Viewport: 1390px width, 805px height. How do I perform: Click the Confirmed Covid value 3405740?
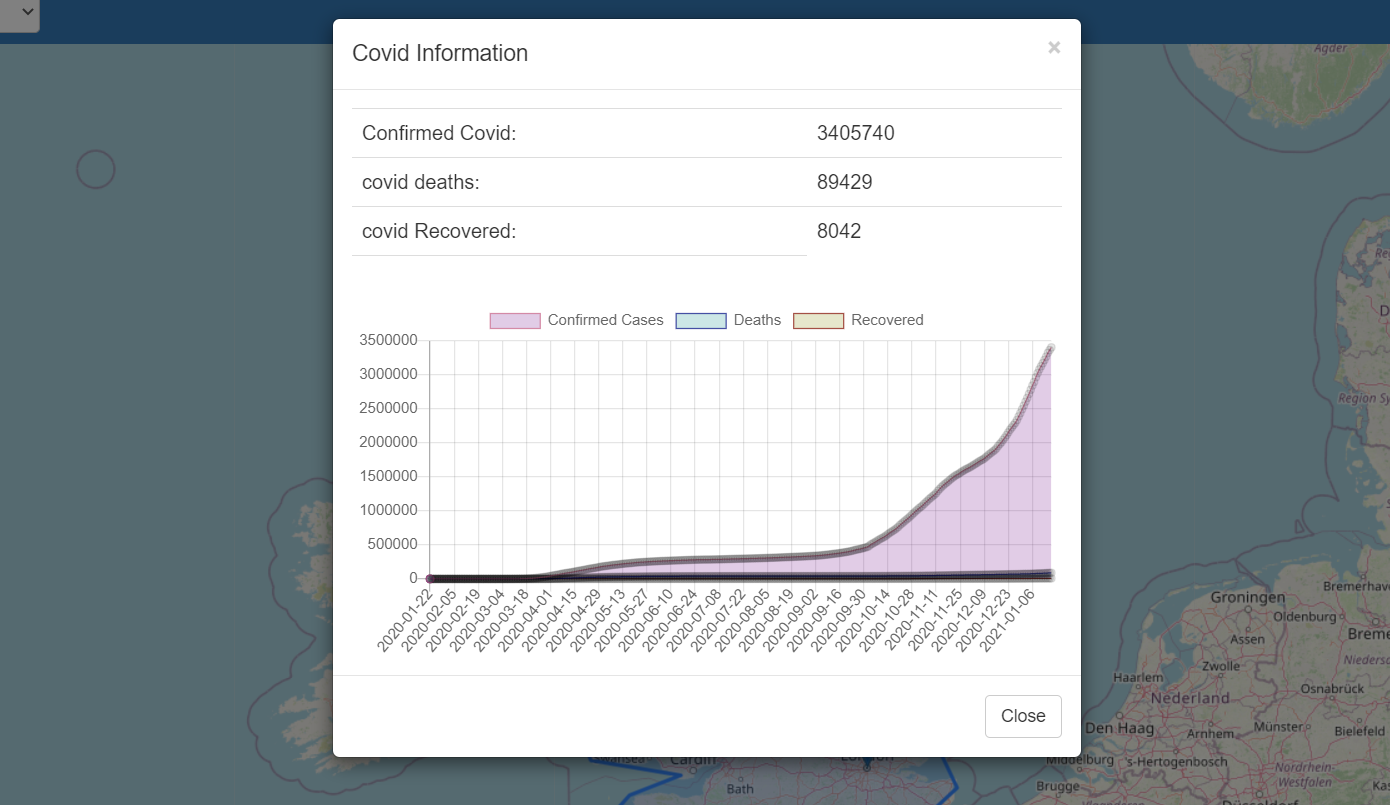(x=855, y=133)
